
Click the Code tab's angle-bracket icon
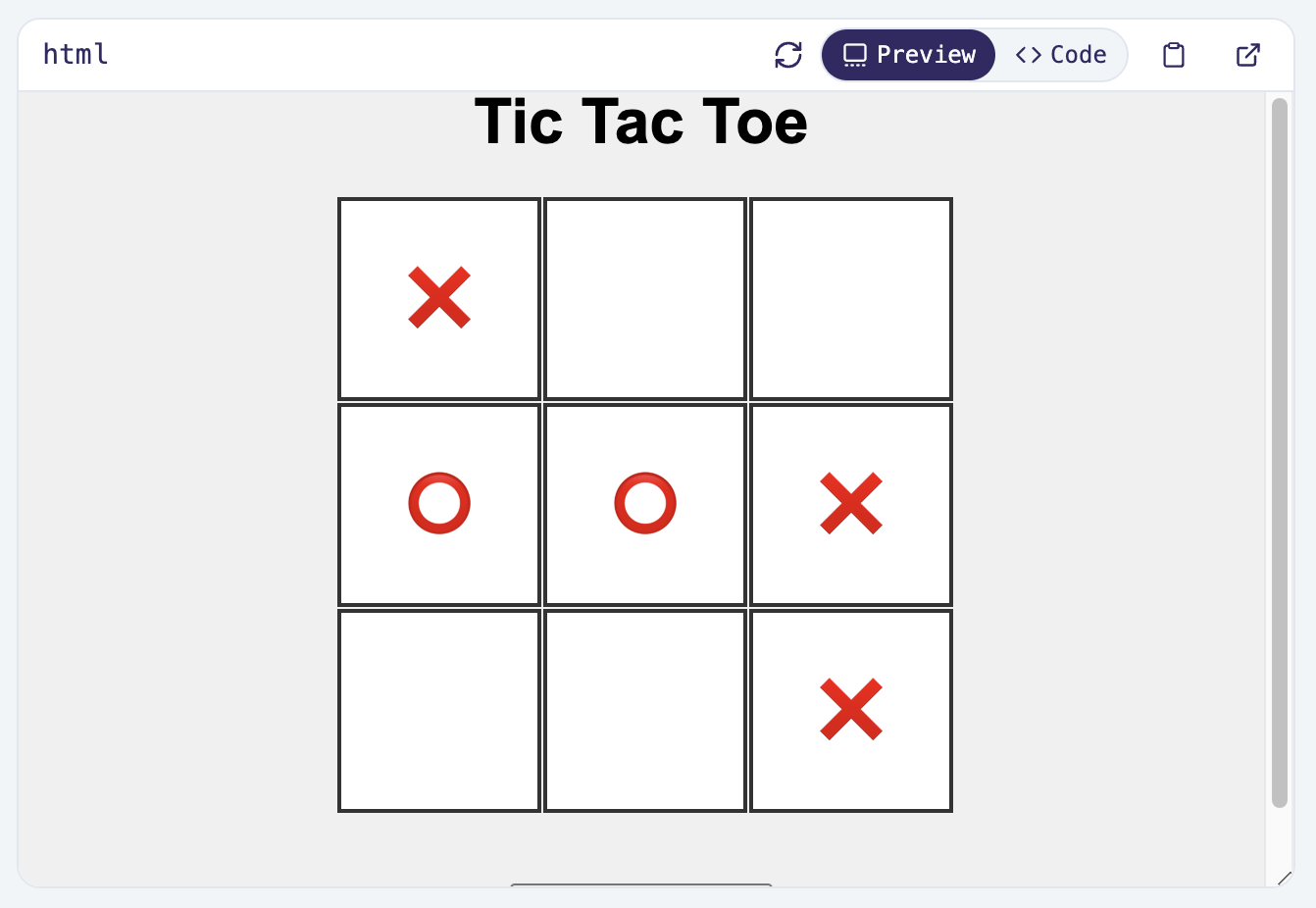click(1028, 55)
